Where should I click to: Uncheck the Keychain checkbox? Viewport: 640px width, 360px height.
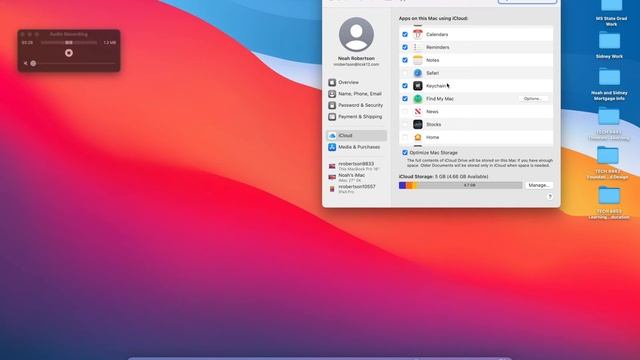coord(405,86)
